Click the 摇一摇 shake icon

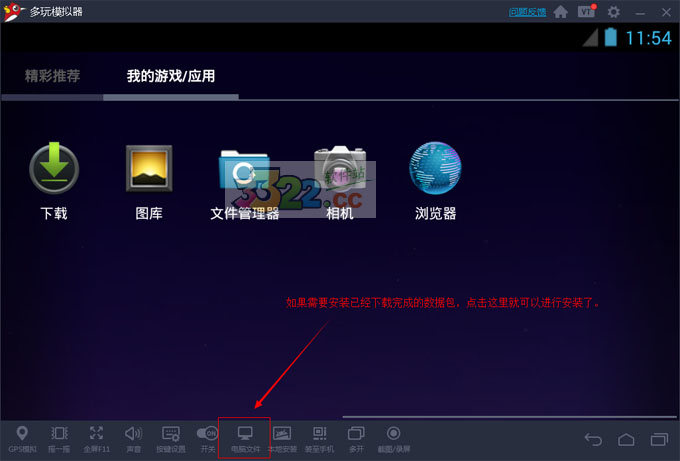click(x=59, y=439)
